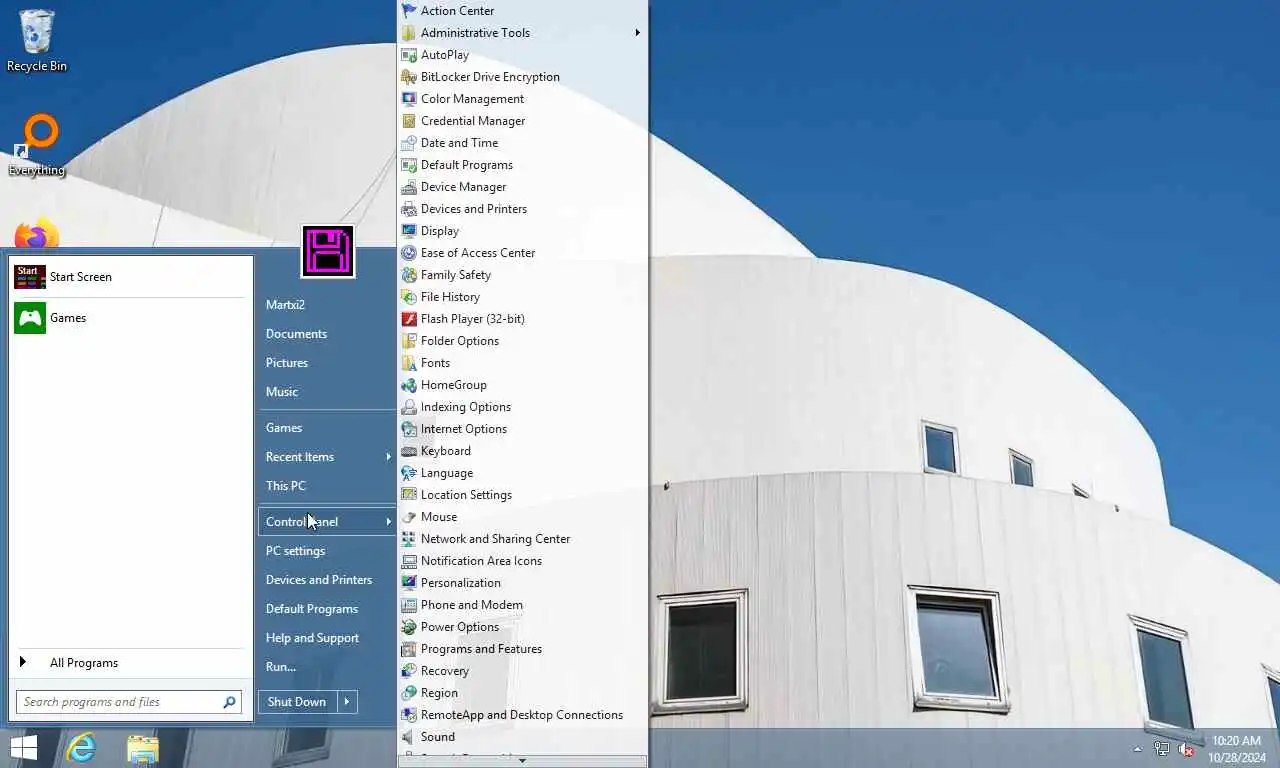Open Indexing Options entry
The height and width of the screenshot is (768, 1280).
pyautogui.click(x=466, y=407)
